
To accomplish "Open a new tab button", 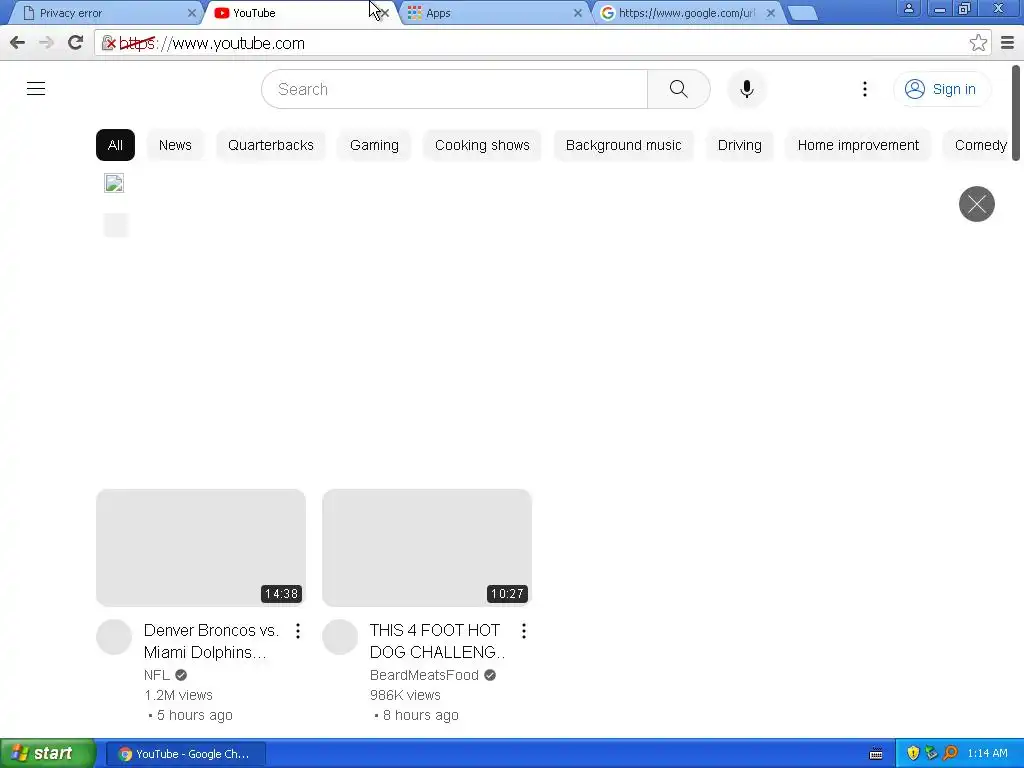I will point(803,14).
